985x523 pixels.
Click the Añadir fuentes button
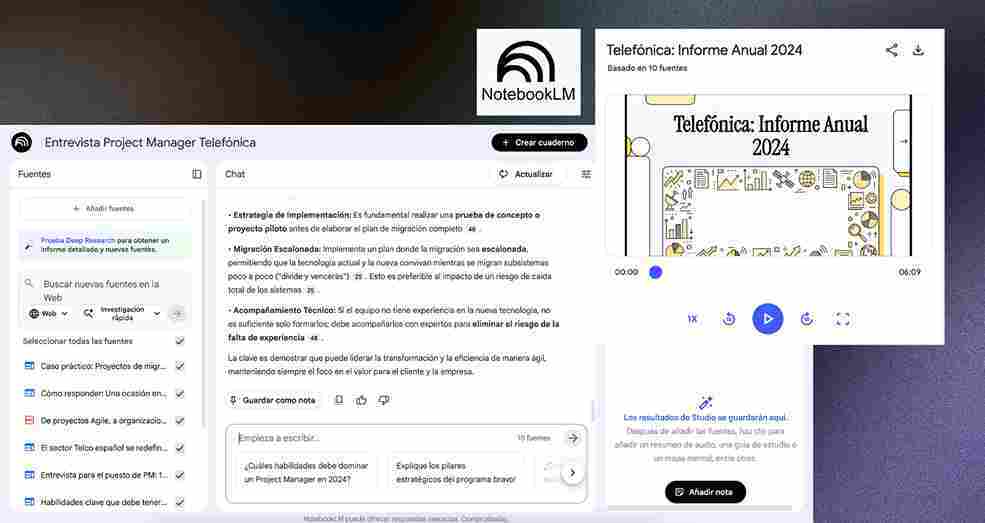[104, 208]
